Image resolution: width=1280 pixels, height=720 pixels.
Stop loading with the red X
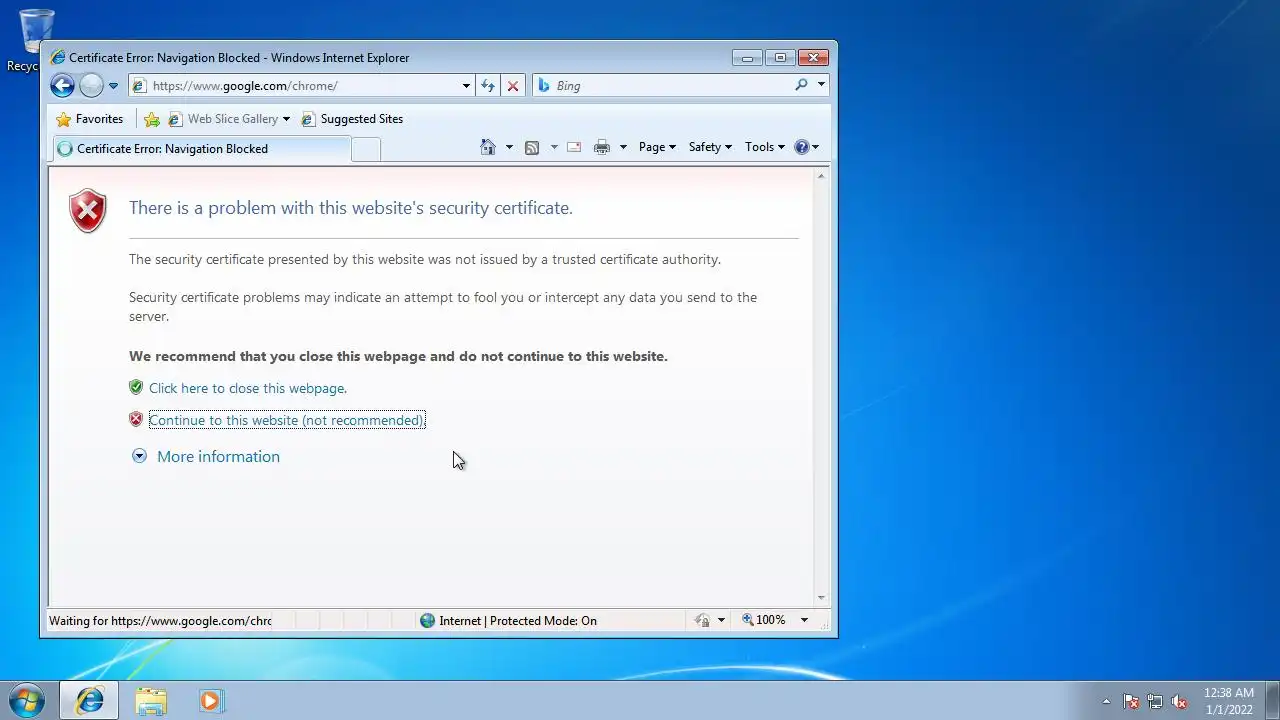pos(513,86)
